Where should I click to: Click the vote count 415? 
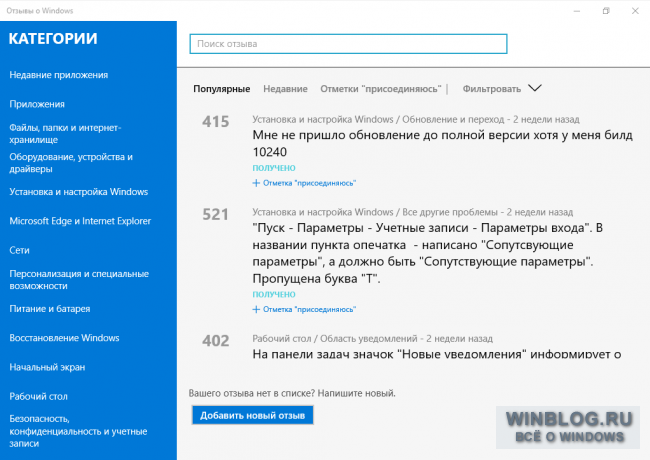point(216,121)
